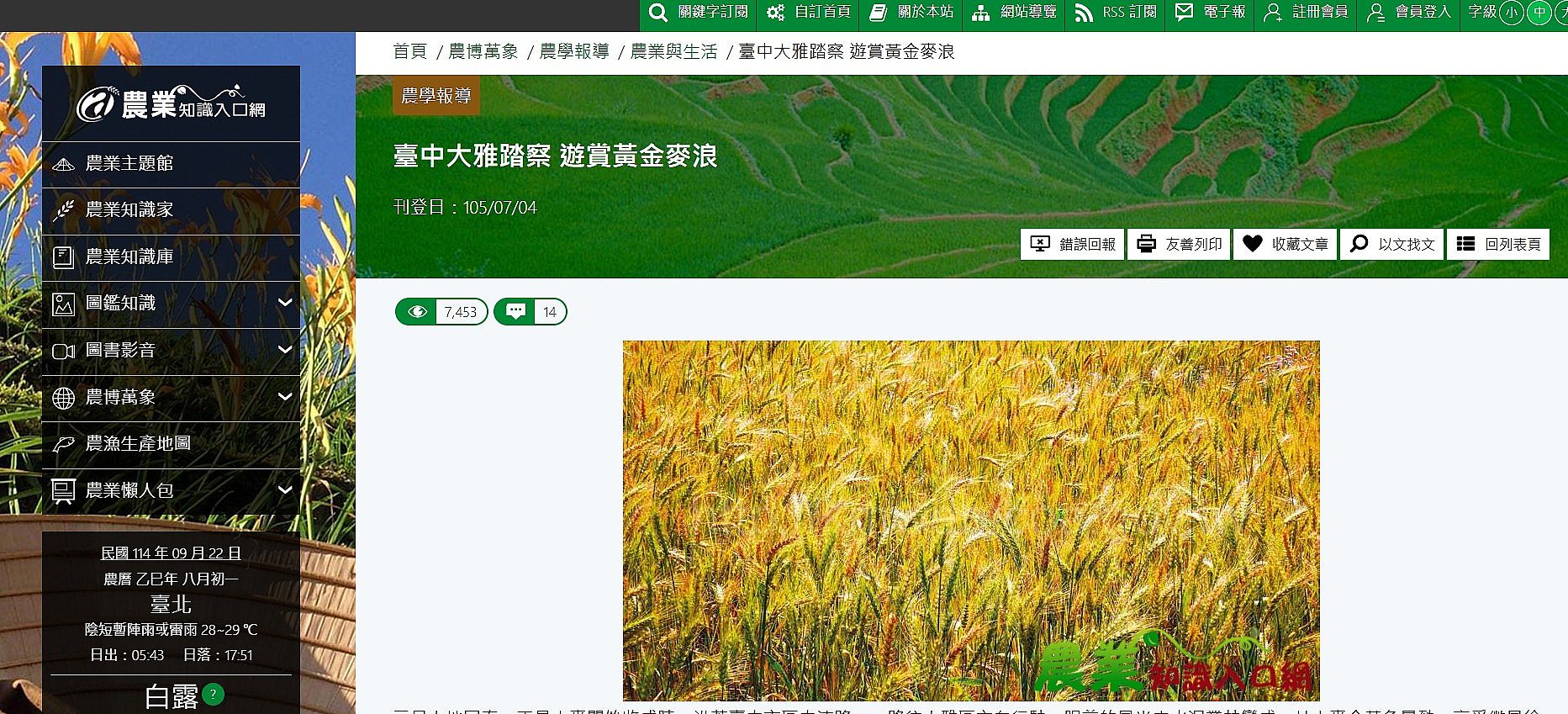
Task: Click the 農學報導 category tag
Action: tap(436, 96)
